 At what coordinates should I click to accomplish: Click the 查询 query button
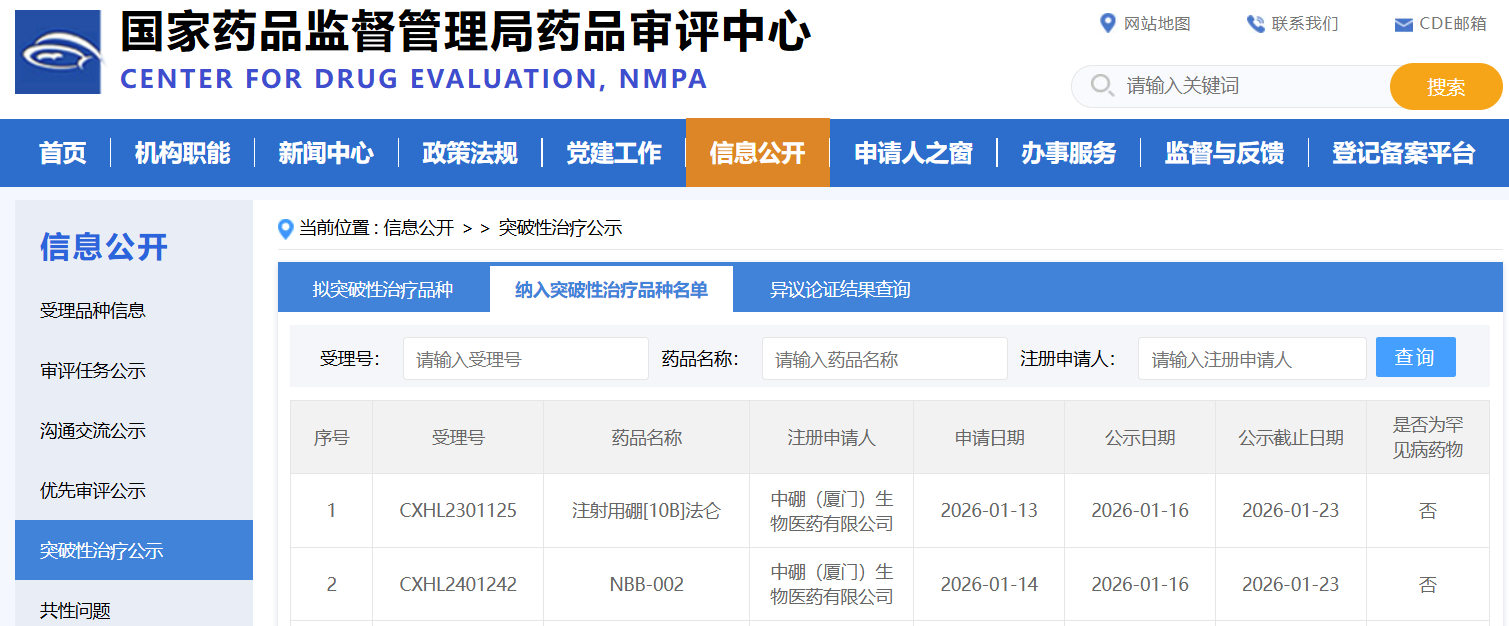(1416, 357)
